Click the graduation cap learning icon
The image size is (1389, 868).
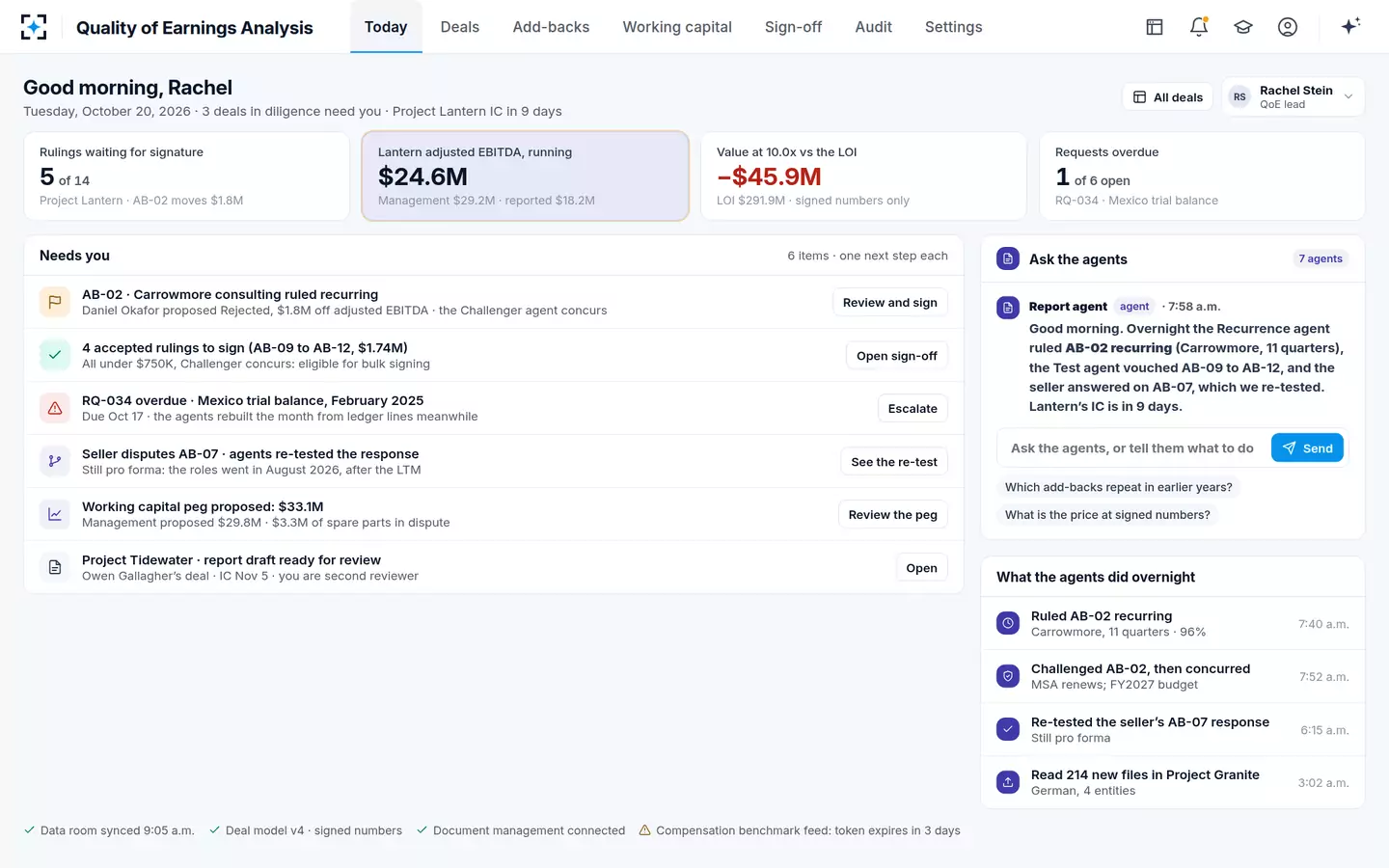tap(1243, 27)
